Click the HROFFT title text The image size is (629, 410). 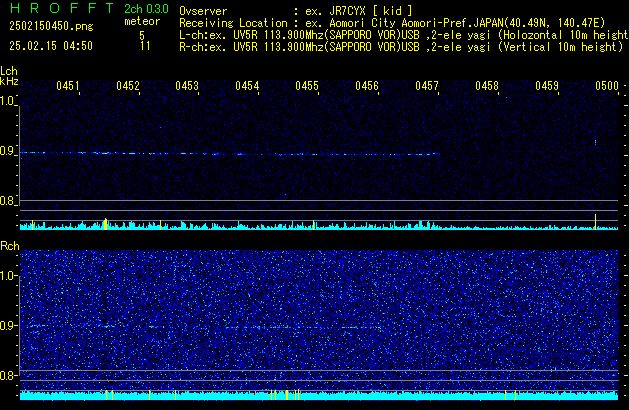[x=62, y=8]
